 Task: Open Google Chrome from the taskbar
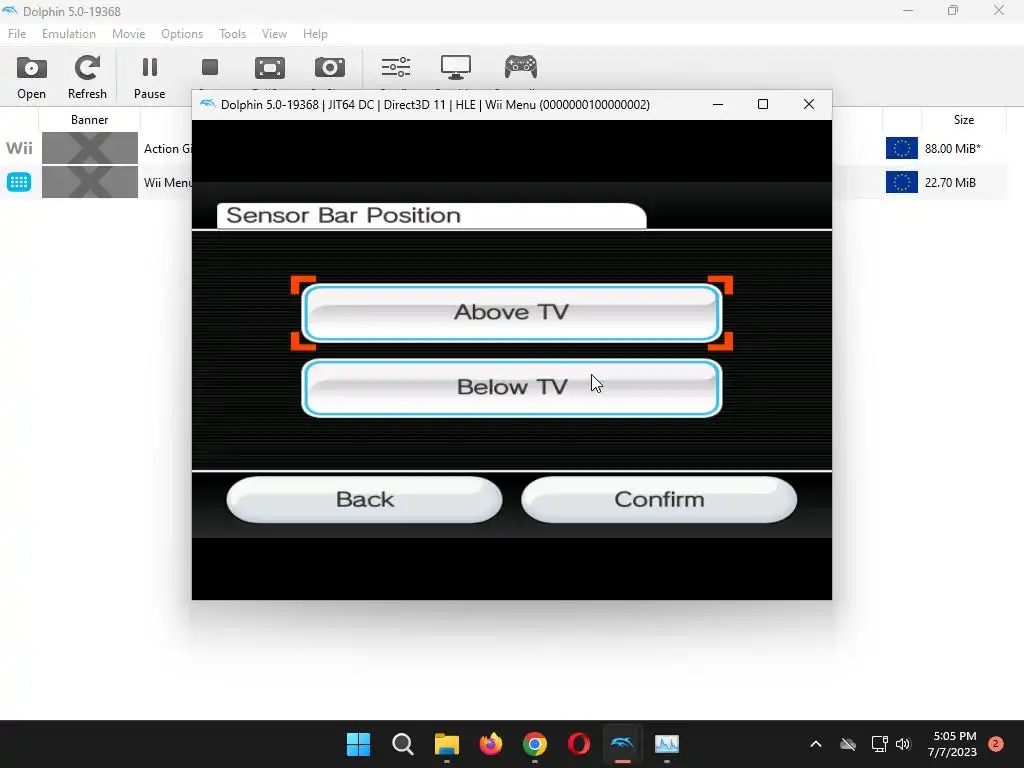[x=535, y=744]
